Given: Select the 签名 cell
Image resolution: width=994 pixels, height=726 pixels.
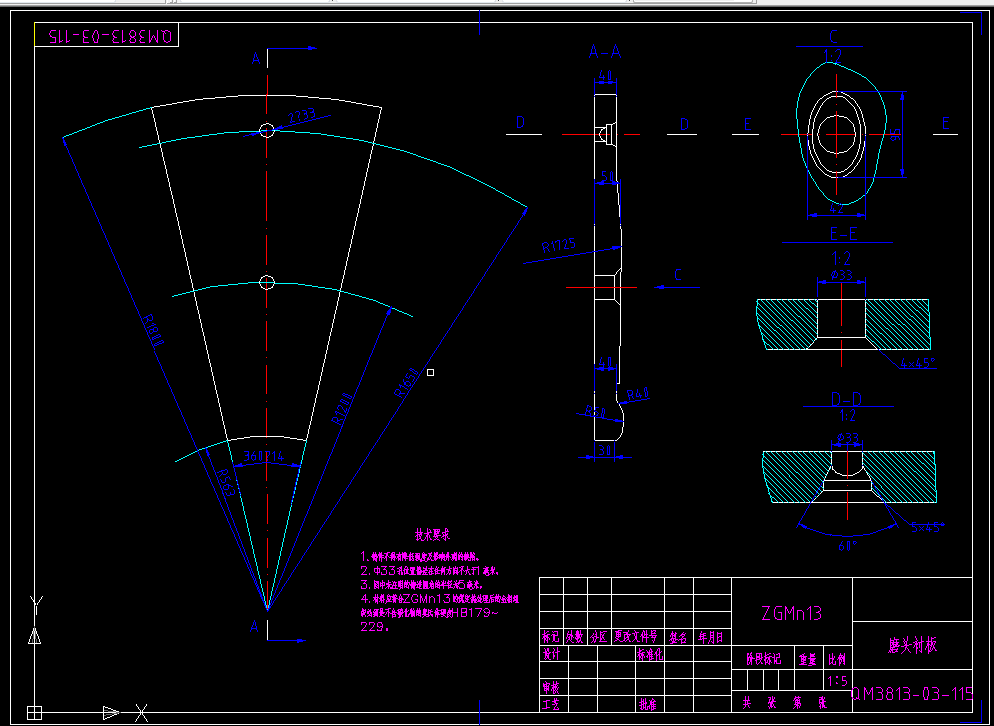Looking at the screenshot, I should [678, 637].
